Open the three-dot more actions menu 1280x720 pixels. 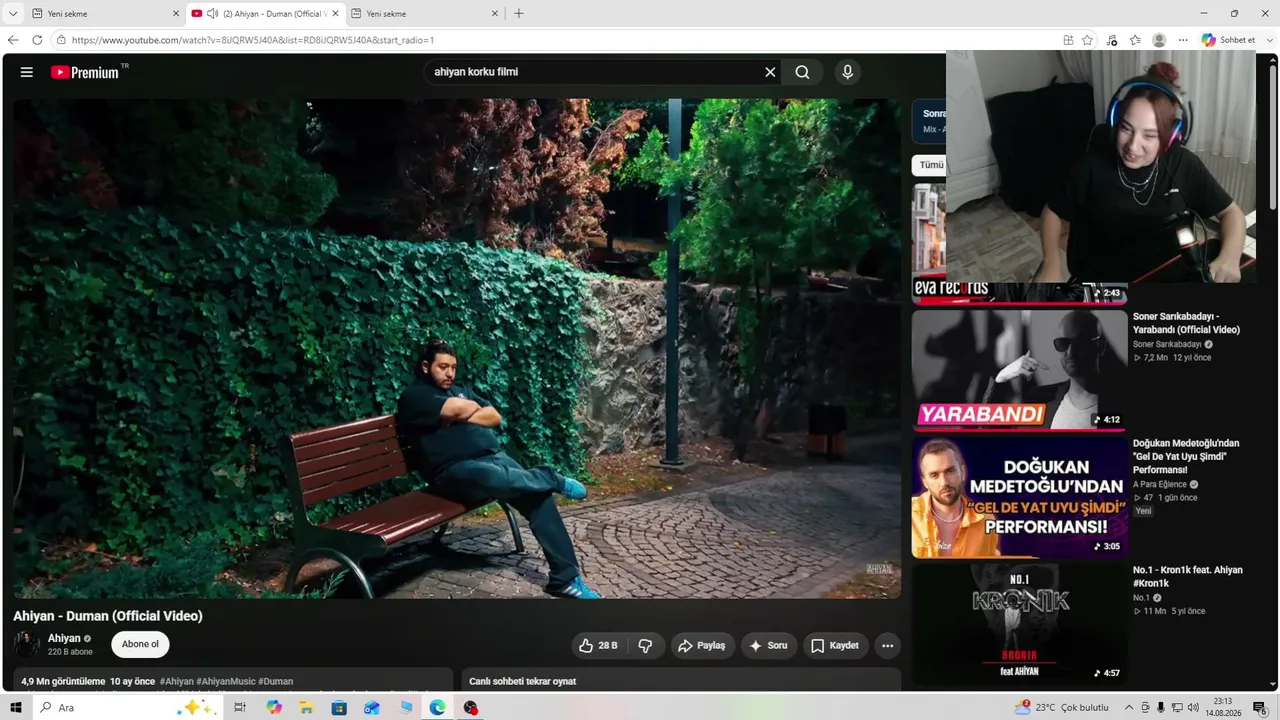887,646
